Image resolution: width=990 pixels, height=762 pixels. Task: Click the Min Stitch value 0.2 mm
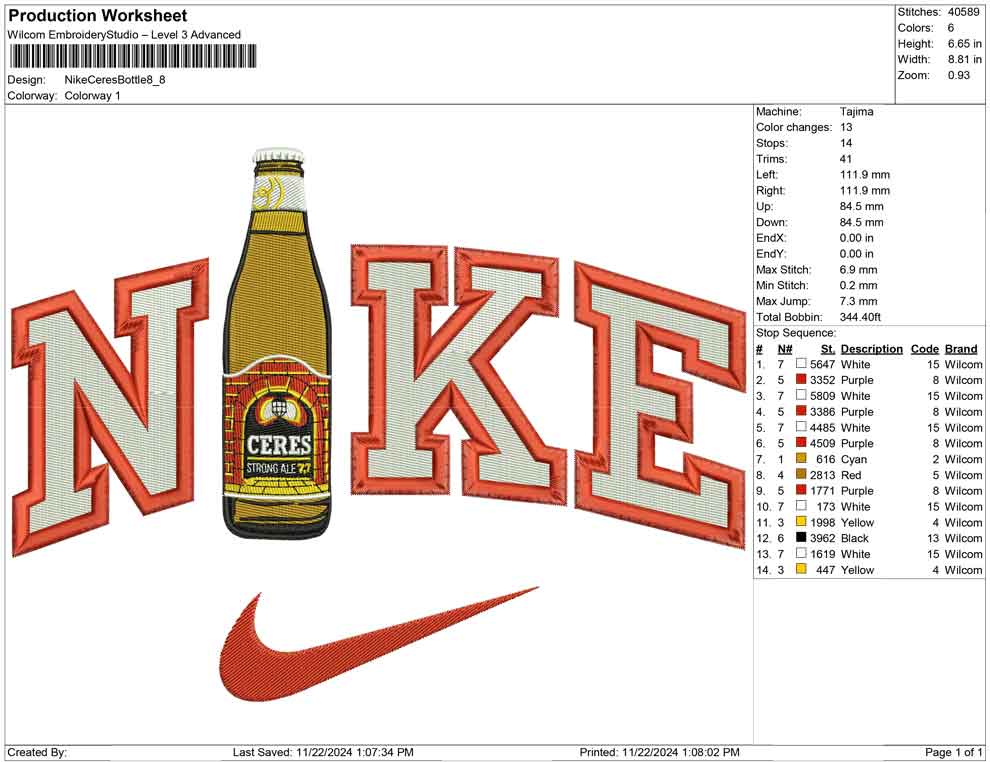click(x=859, y=285)
